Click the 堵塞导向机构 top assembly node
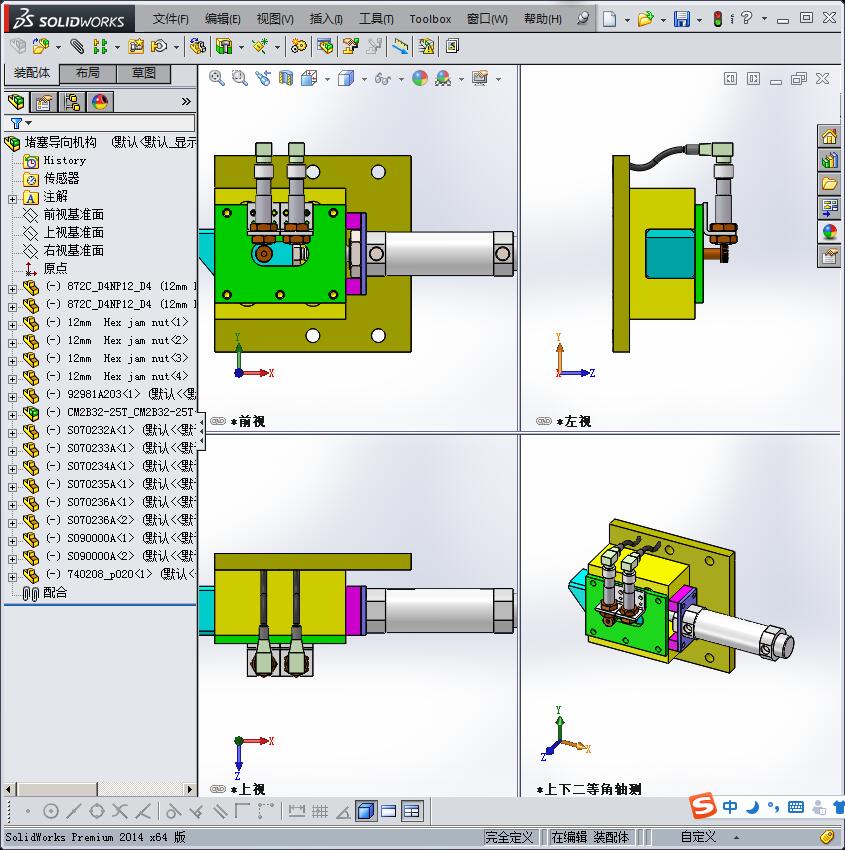The image size is (845, 850). (61, 143)
